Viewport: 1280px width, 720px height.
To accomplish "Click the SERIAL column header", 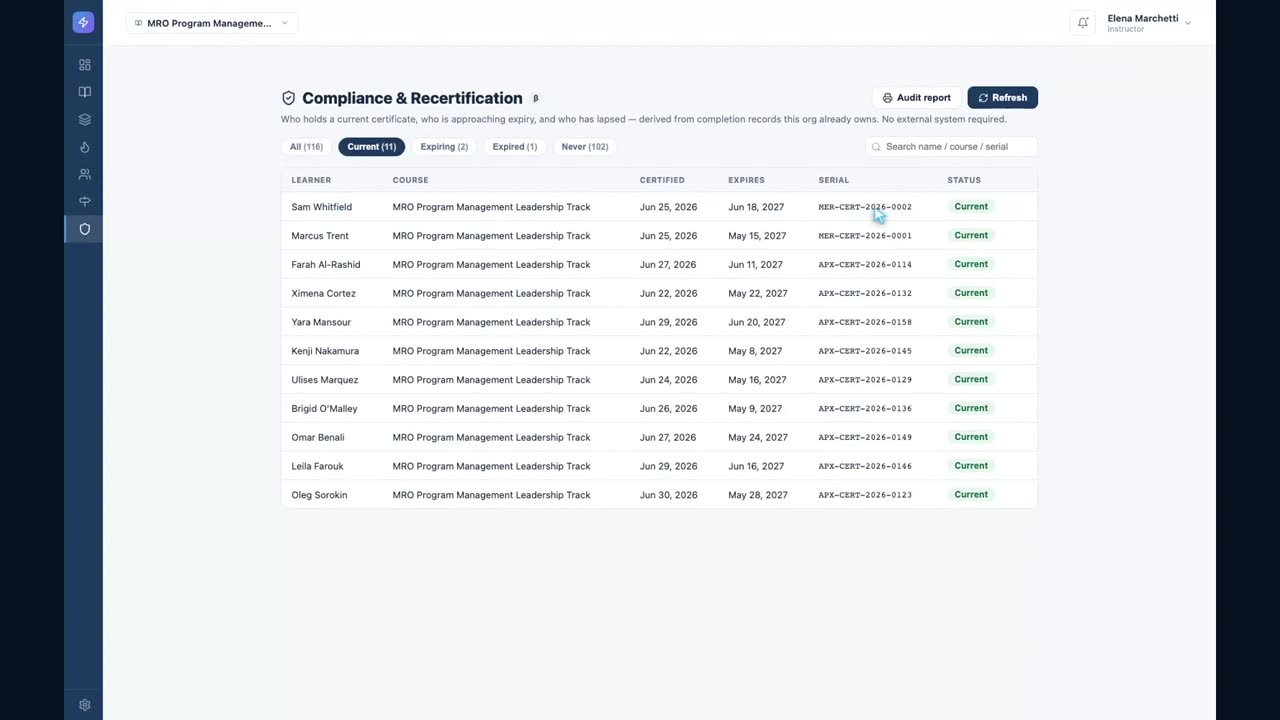I will [833, 180].
